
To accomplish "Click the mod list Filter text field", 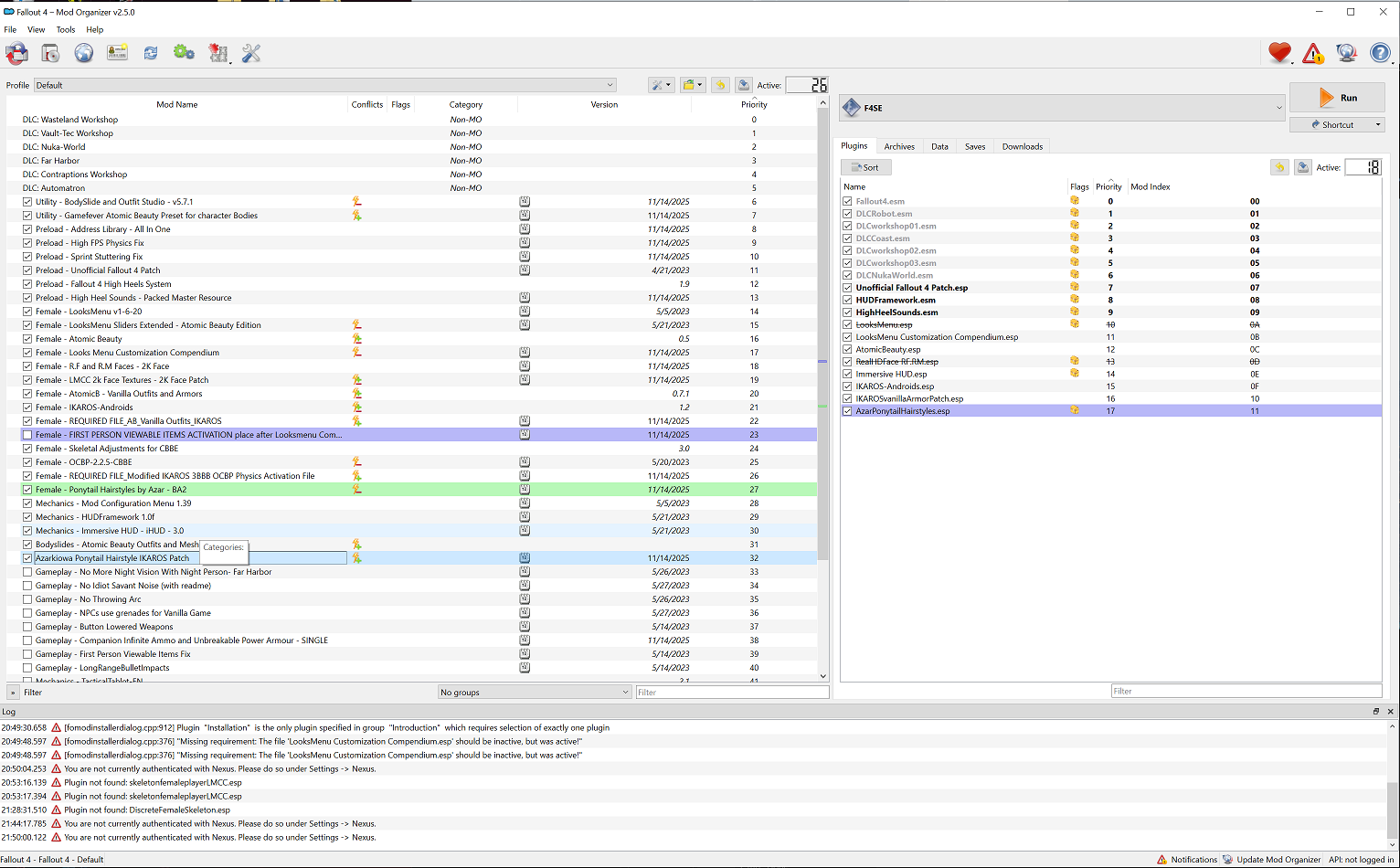I will click(732, 693).
